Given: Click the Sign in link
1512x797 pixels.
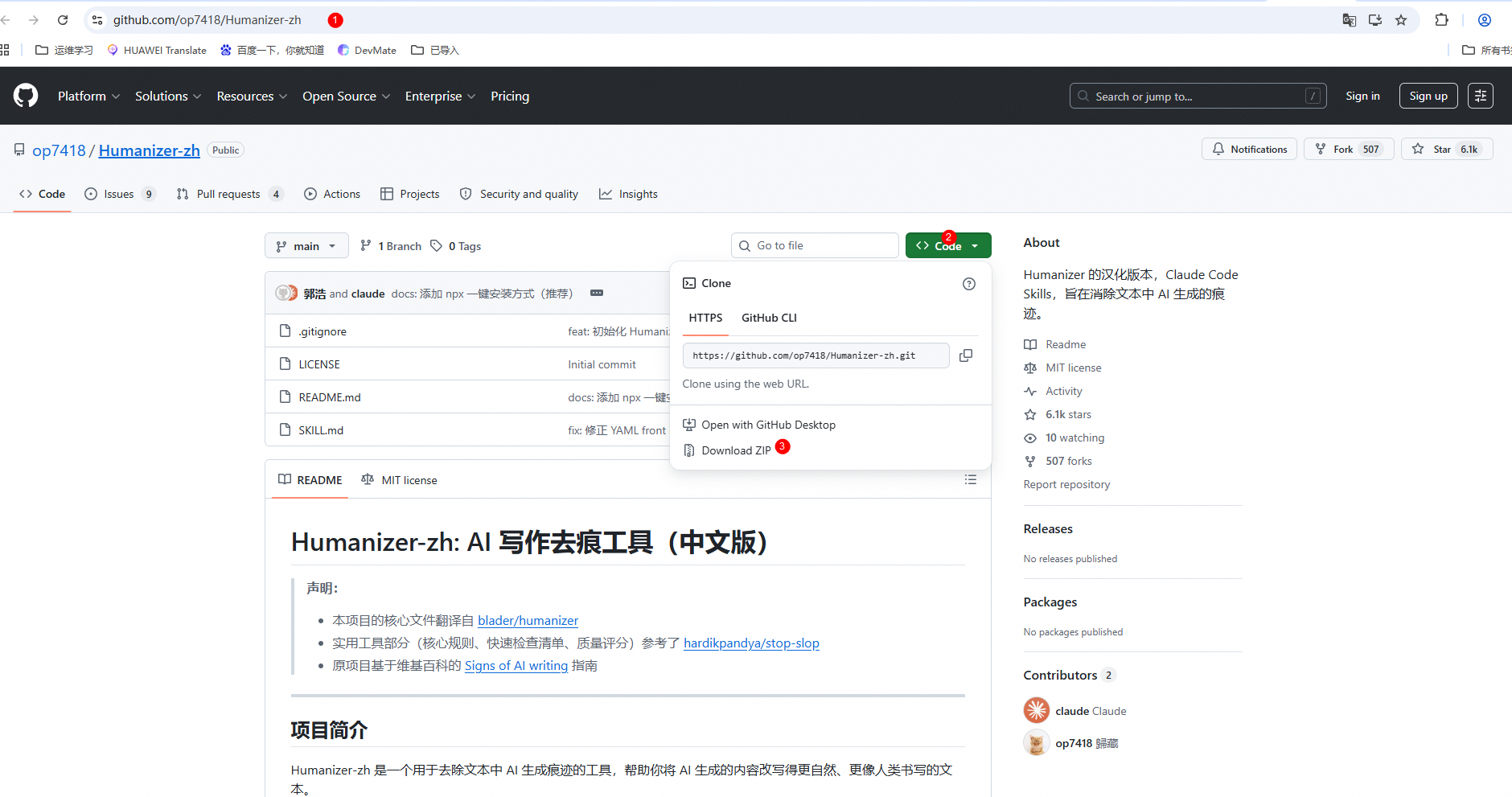Looking at the screenshot, I should pos(1362,96).
